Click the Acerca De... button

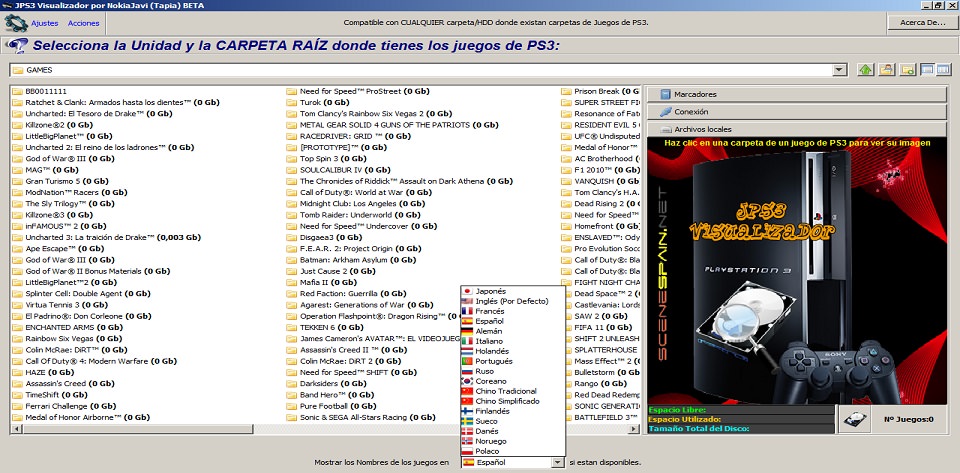point(923,23)
